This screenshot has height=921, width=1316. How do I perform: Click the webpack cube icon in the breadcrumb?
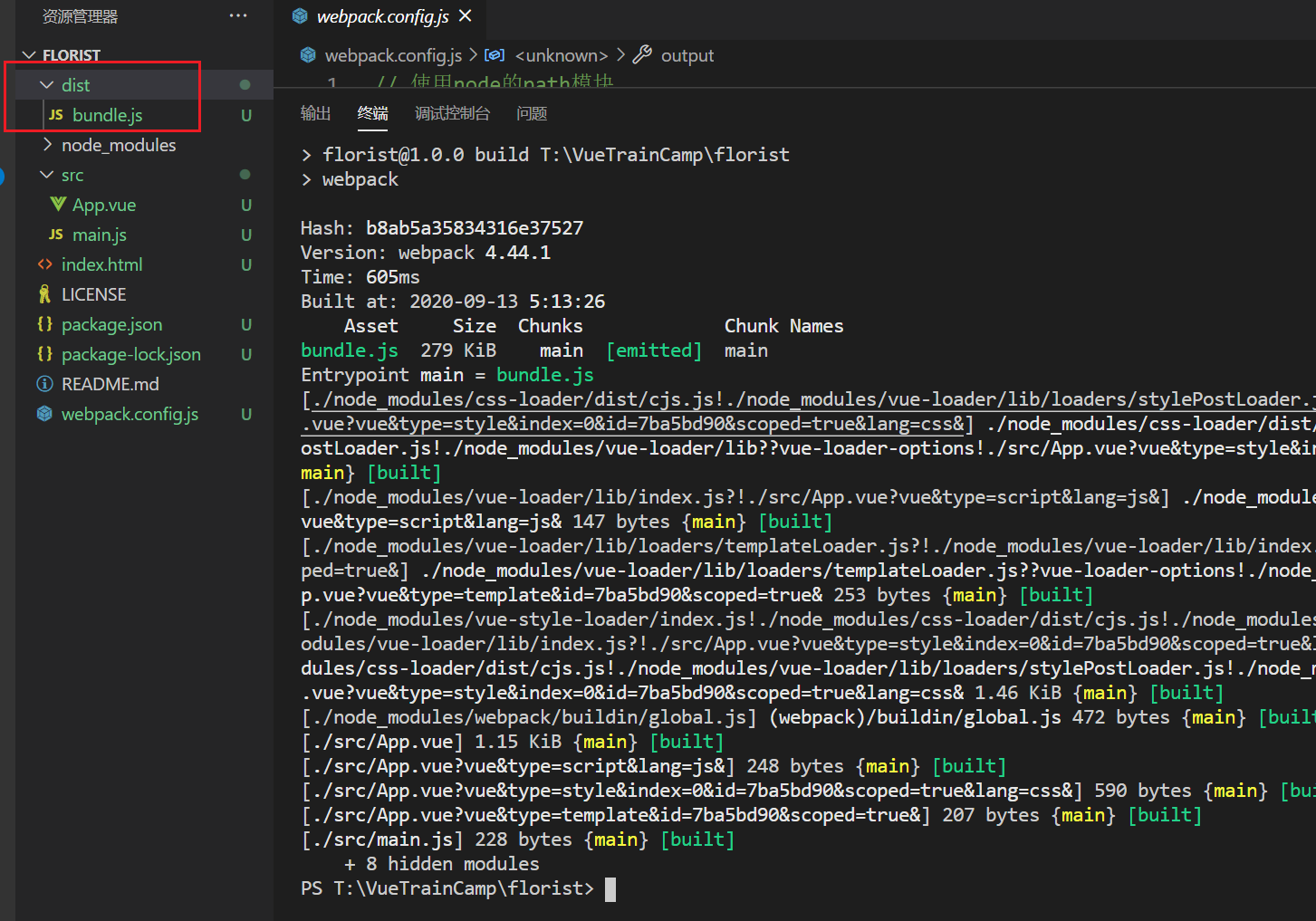308,55
